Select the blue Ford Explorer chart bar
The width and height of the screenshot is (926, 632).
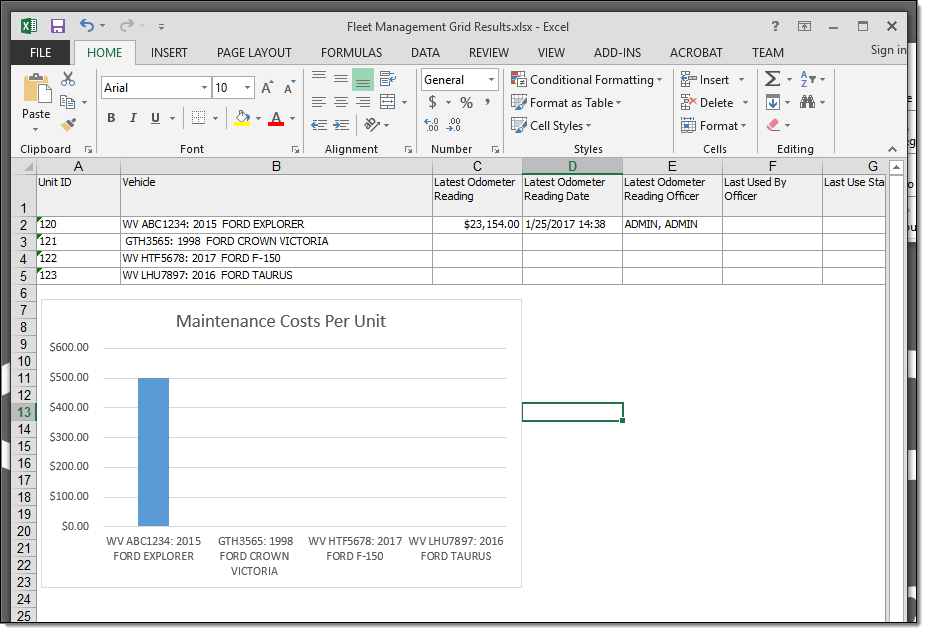pos(153,451)
